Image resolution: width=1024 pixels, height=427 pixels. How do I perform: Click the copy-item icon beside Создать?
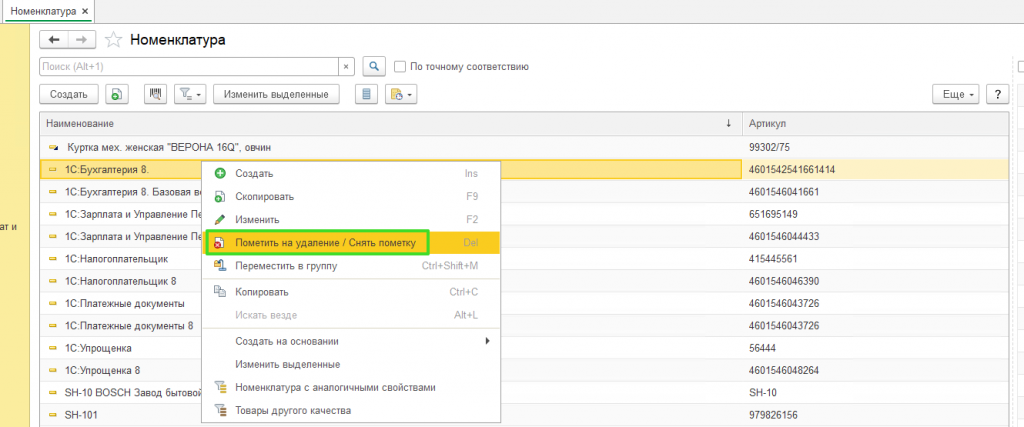click(115, 95)
